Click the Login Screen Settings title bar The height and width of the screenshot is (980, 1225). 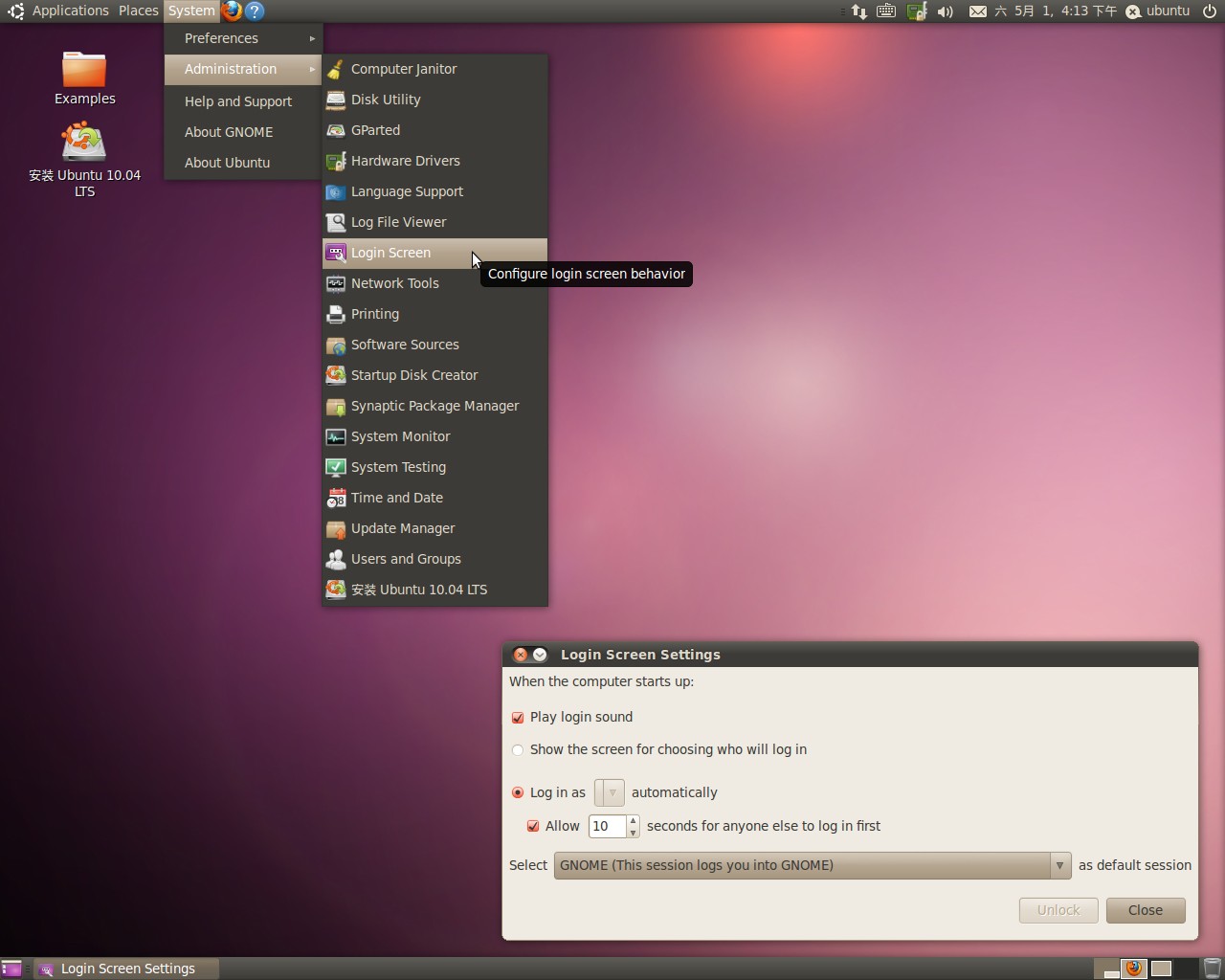[850, 655]
